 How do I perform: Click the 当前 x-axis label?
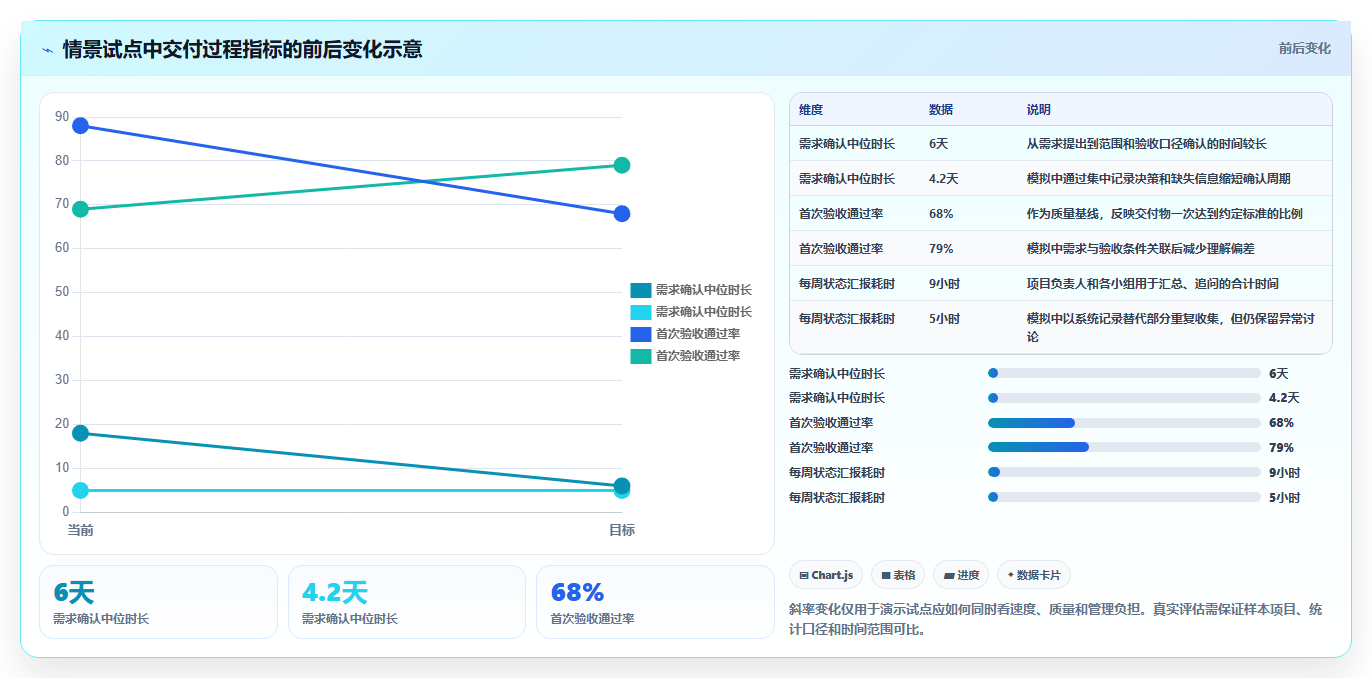pyautogui.click(x=81, y=530)
